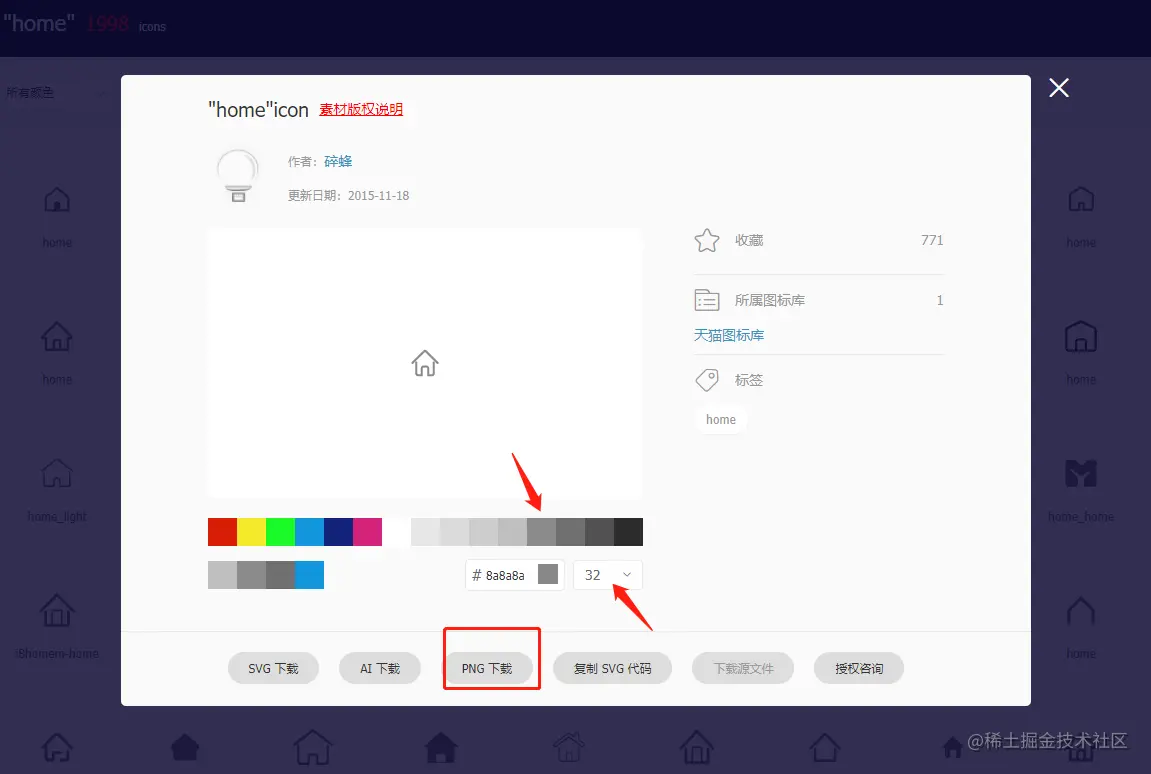Pick the magenta pink color swatch

click(367, 532)
